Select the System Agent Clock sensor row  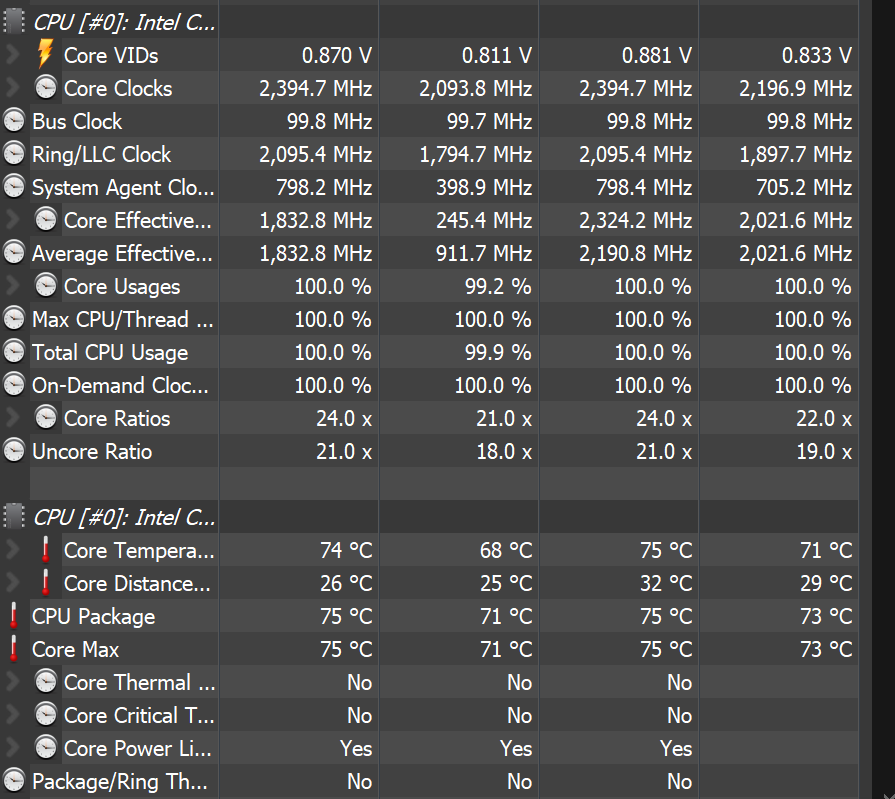[x=122, y=187]
